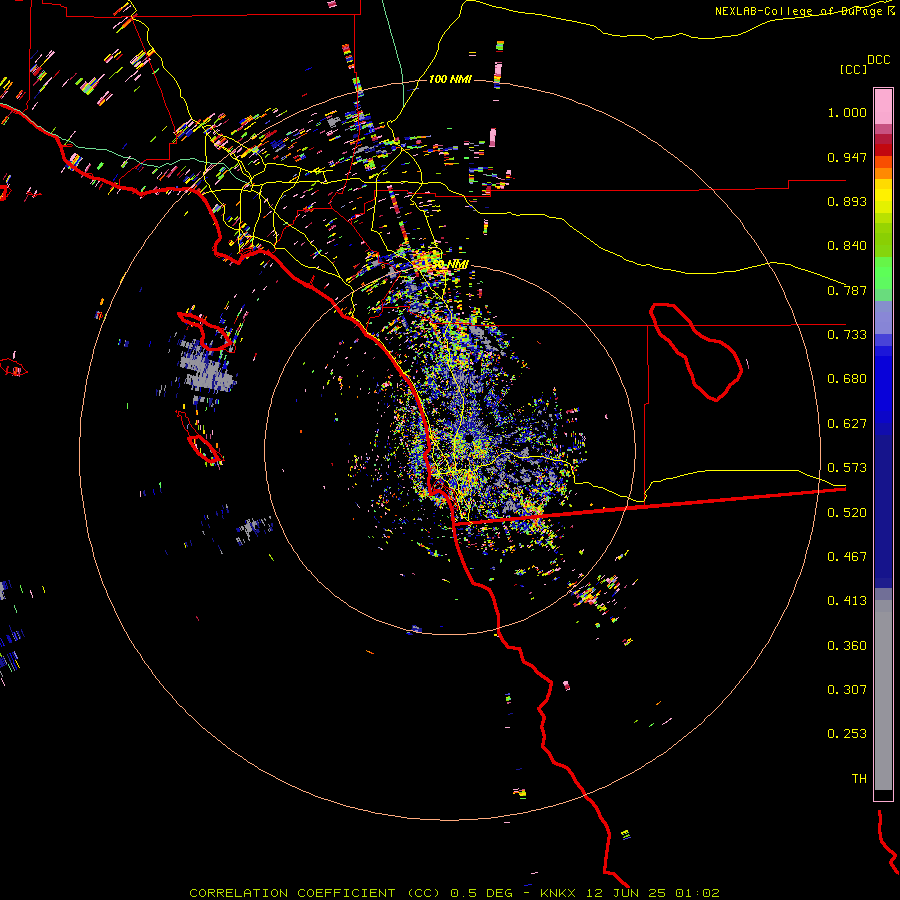
Task: Click the KNKX radar site identifier
Action: 557,893
